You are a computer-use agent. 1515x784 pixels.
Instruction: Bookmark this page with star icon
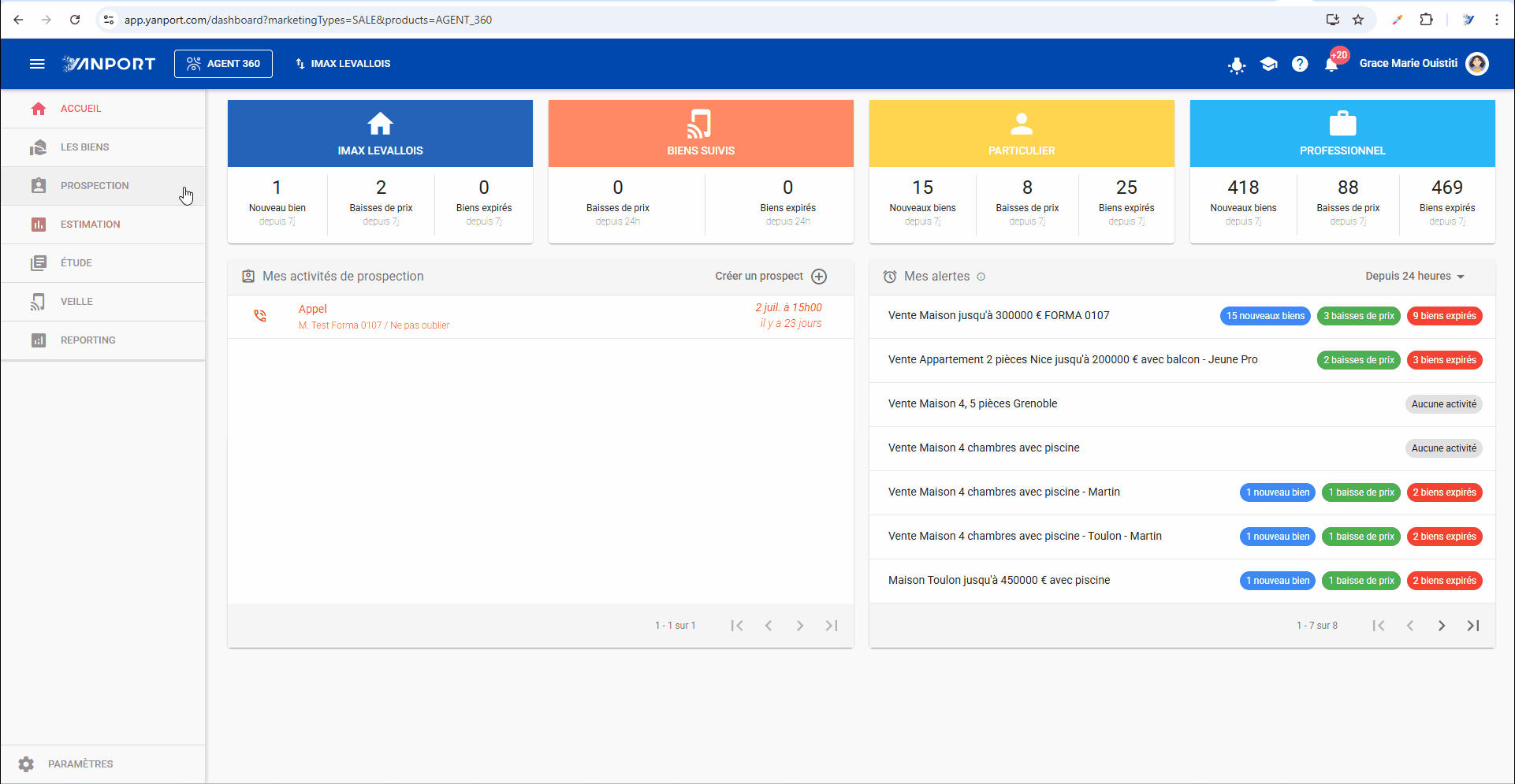pyautogui.click(x=1358, y=20)
